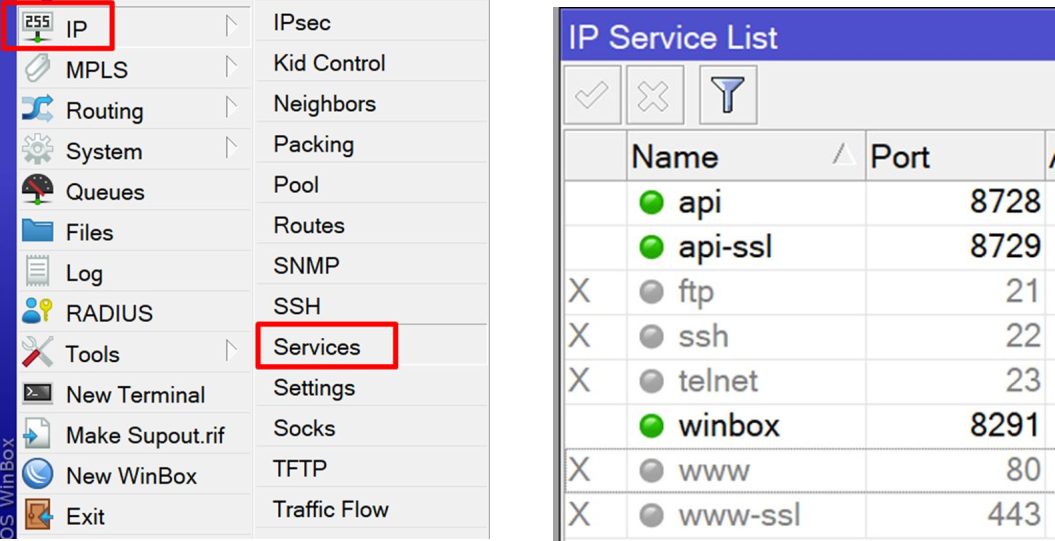Click the X disabled flag of telnet row

[x=579, y=381]
